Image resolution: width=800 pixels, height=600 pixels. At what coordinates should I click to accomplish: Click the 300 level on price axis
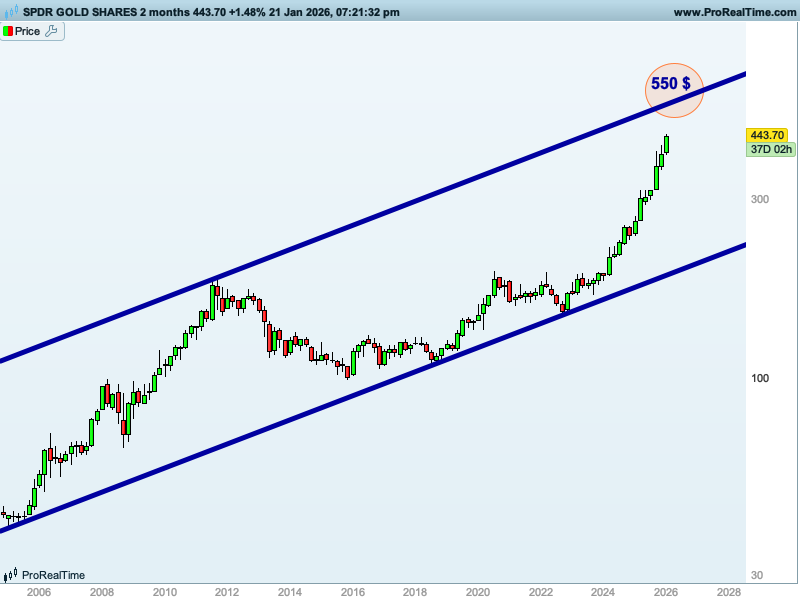pyautogui.click(x=760, y=200)
